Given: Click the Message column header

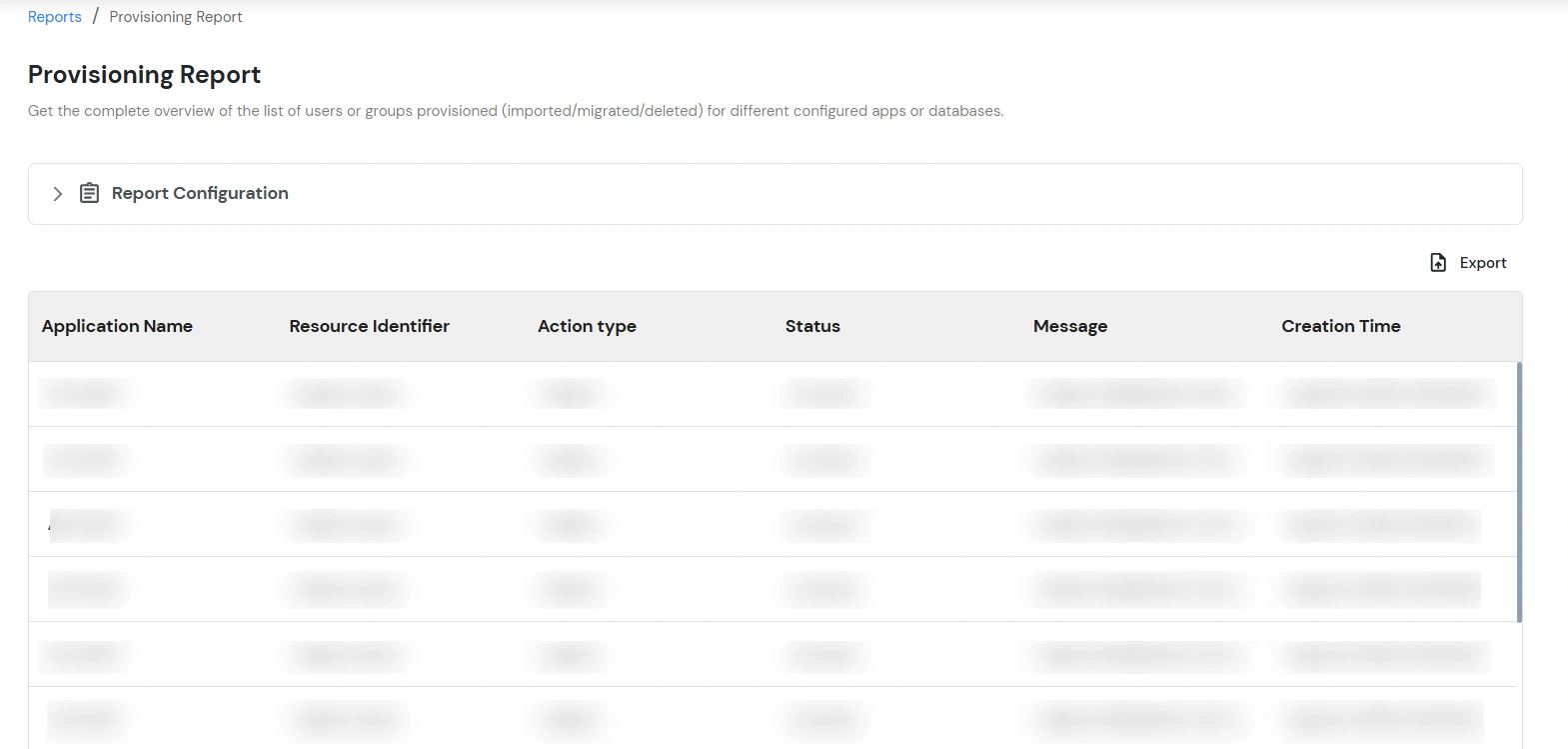Looking at the screenshot, I should tap(1070, 326).
